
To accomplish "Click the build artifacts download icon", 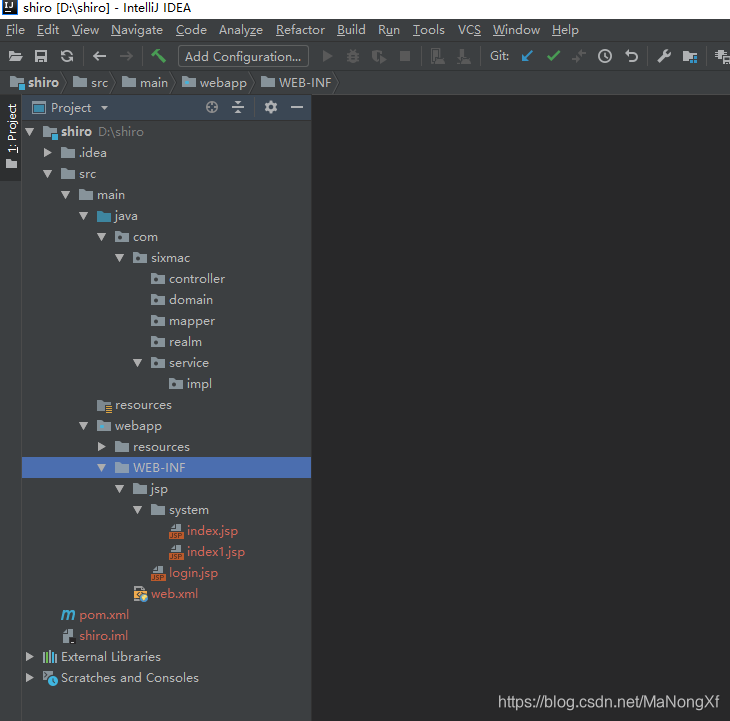I will pyautogui.click(x=463, y=56).
